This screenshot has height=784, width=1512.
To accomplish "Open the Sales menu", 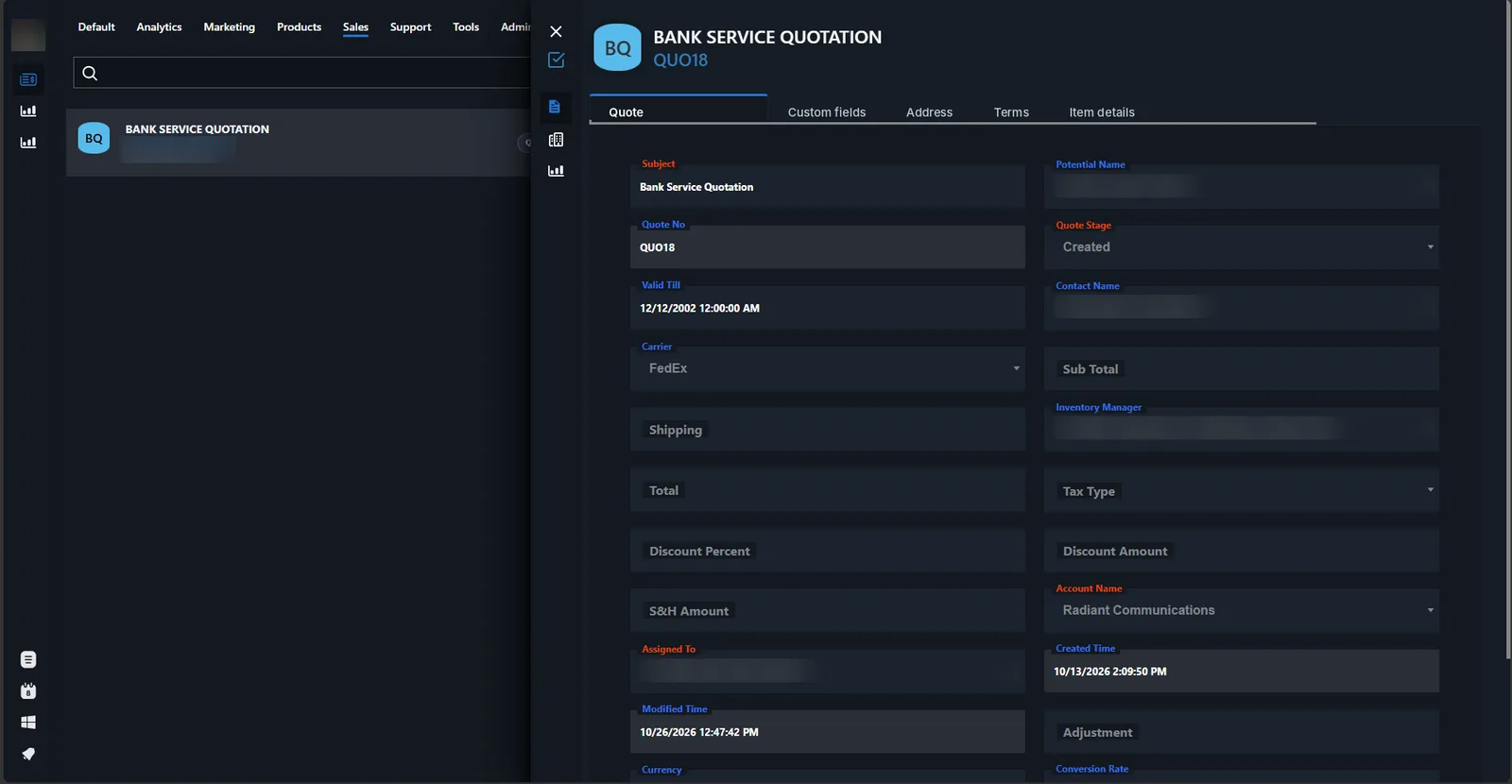I will pos(355,27).
